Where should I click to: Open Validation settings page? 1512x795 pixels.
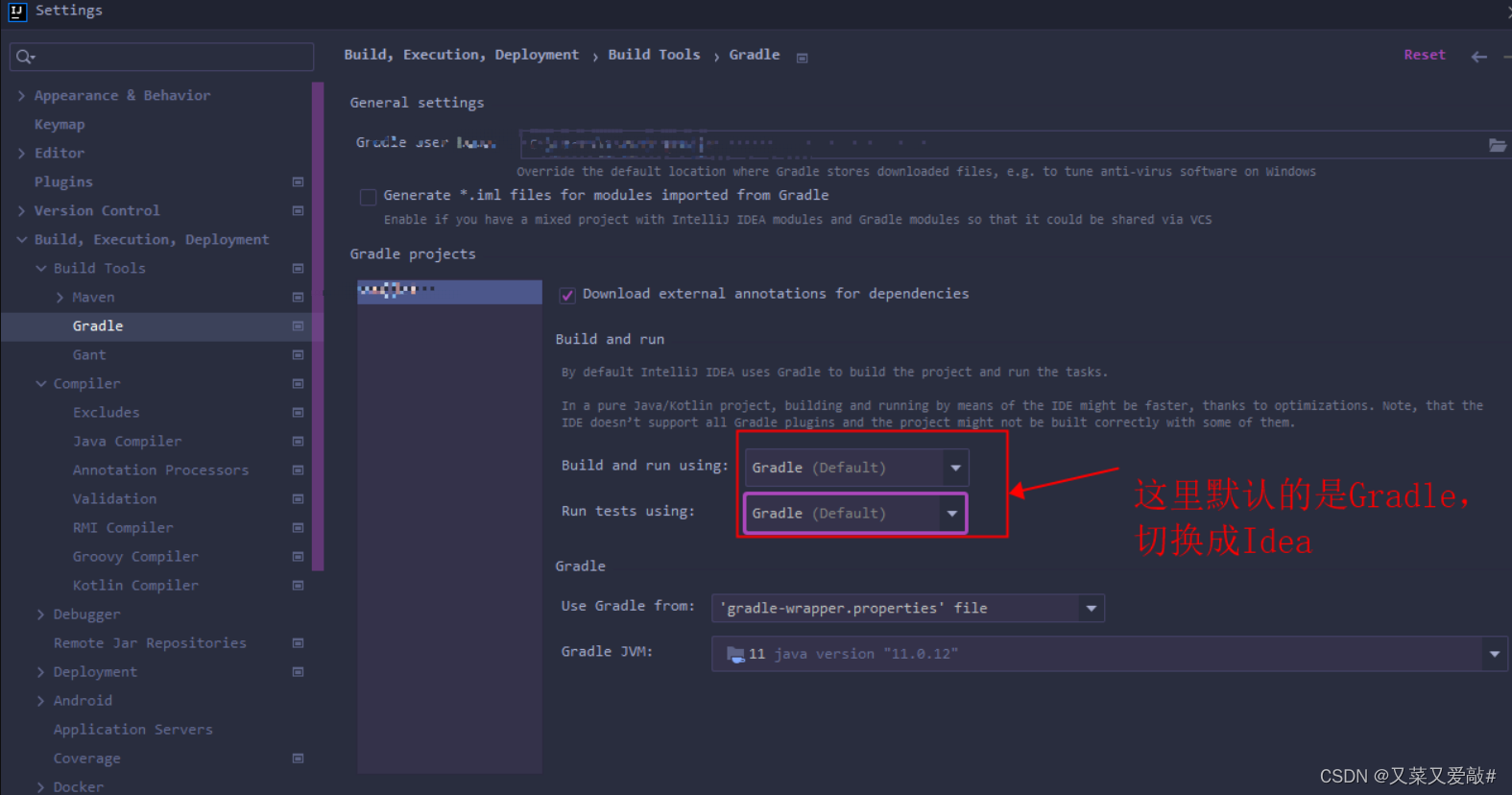coord(114,498)
